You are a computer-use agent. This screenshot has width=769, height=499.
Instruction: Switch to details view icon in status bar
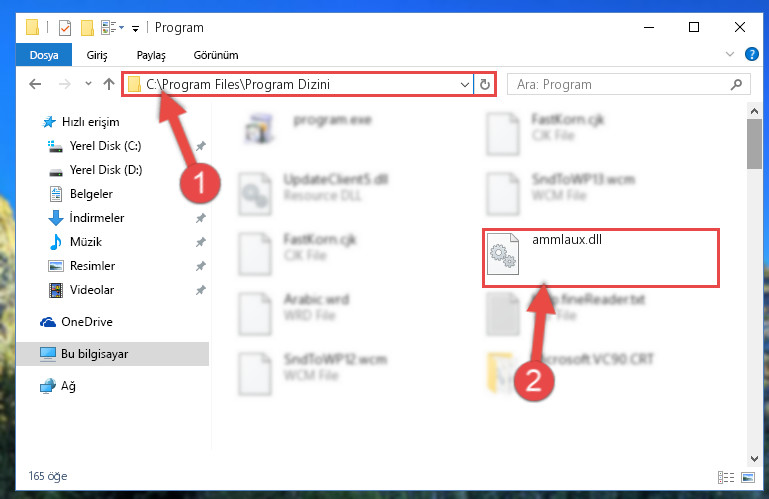click(726, 477)
